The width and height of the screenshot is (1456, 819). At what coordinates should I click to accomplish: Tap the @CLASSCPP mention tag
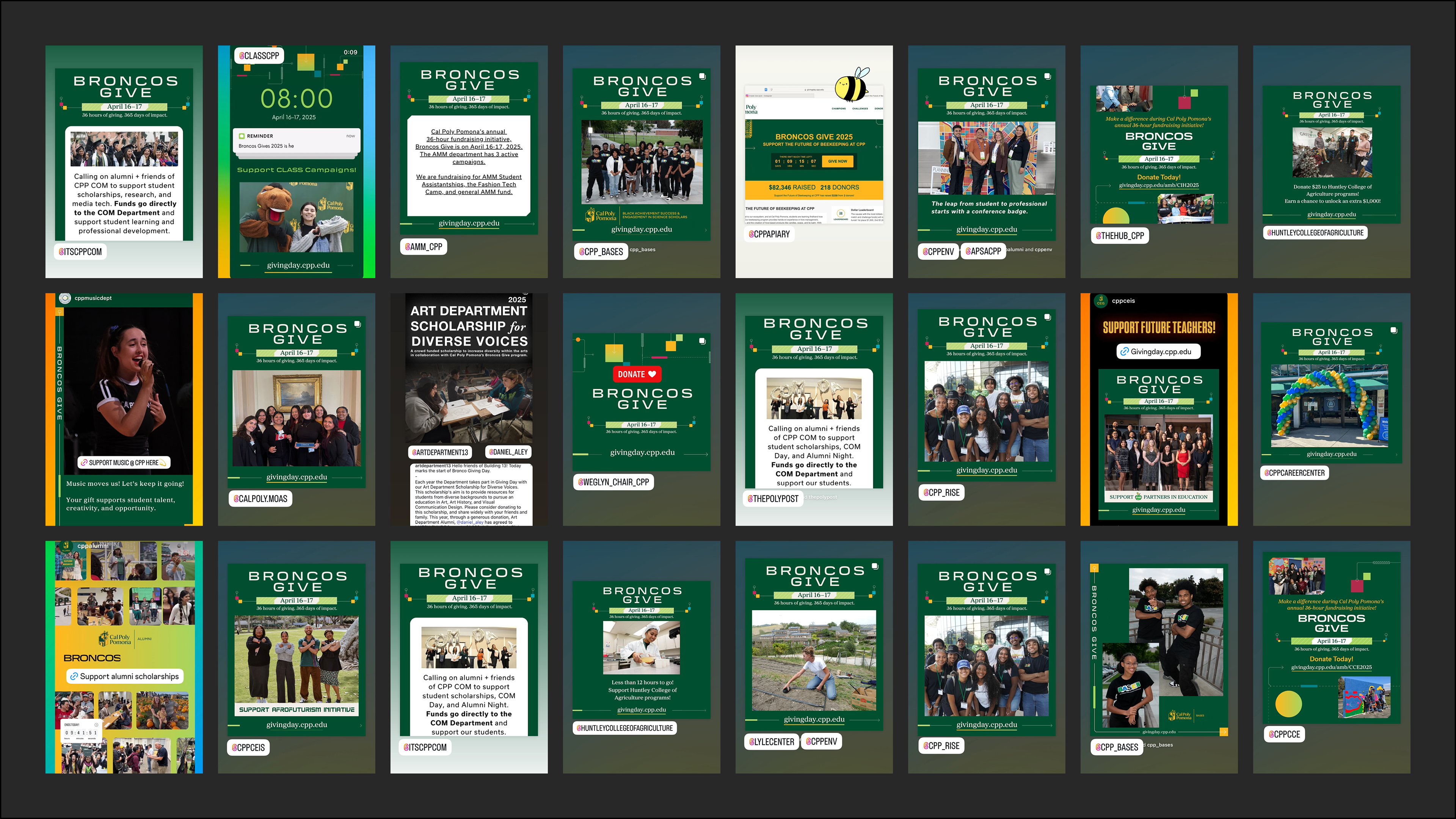[259, 56]
